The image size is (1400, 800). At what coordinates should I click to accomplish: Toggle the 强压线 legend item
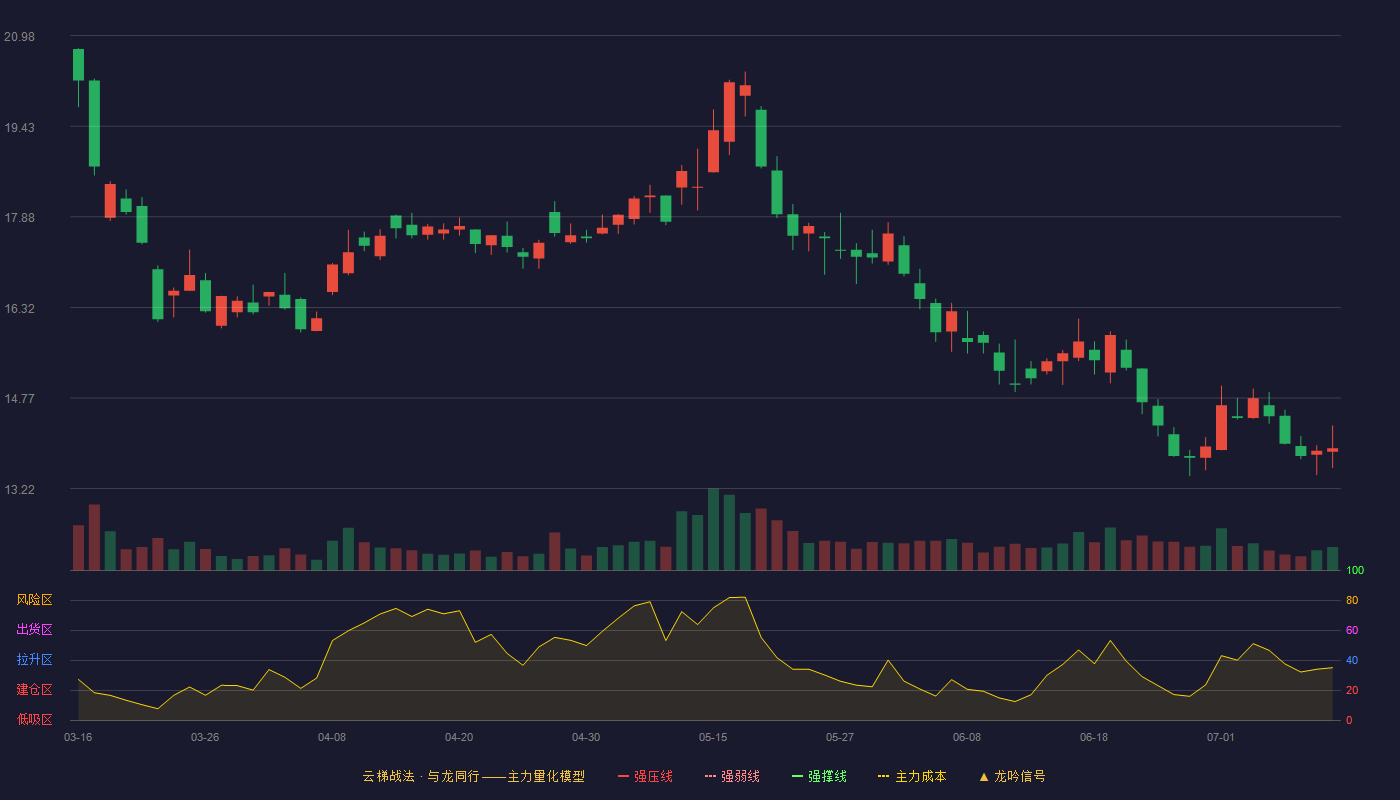pyautogui.click(x=645, y=776)
